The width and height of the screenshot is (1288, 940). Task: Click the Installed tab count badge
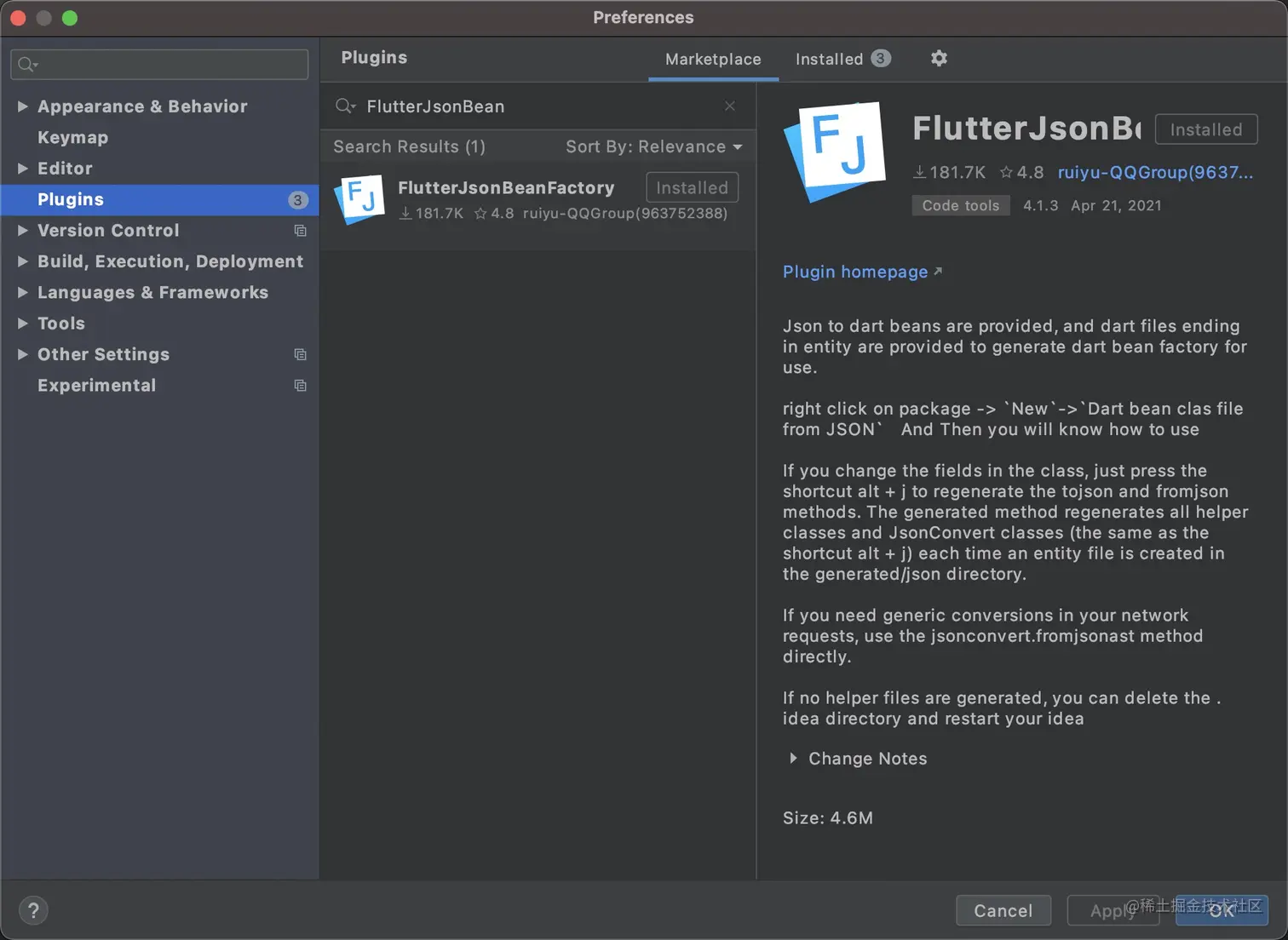[x=881, y=58]
